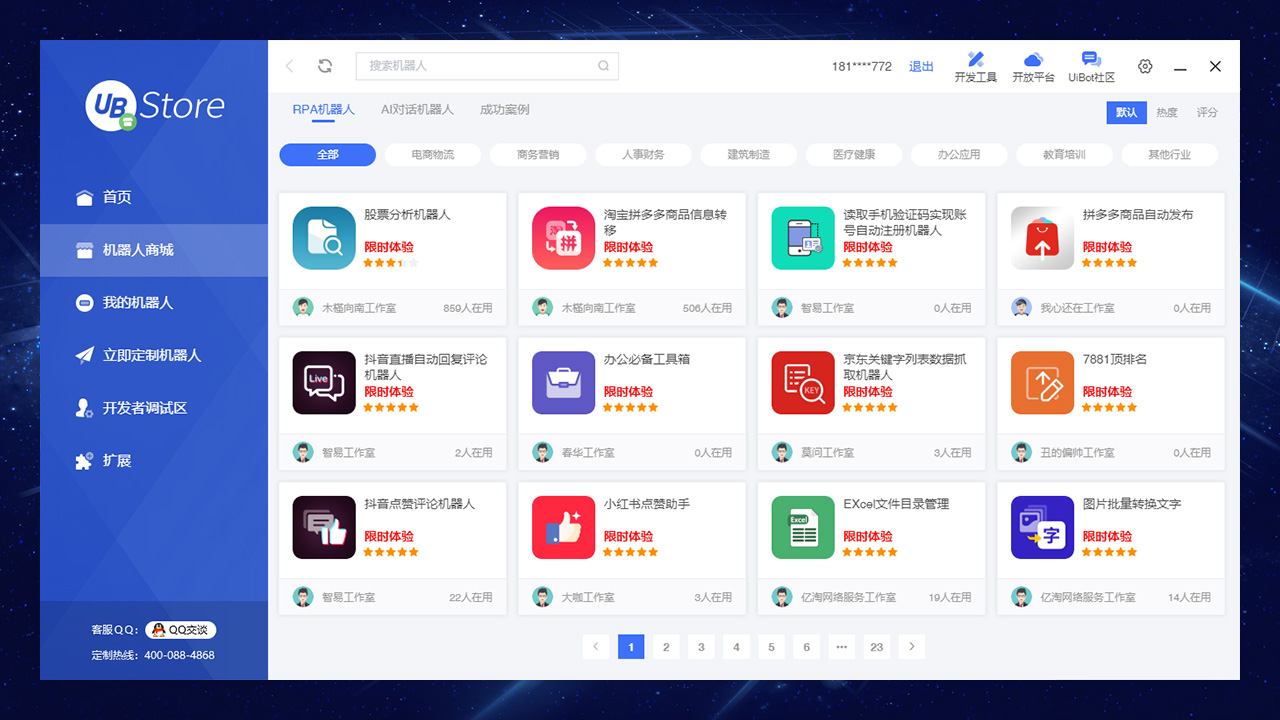Click the EXcel文件目录管理 spreadsheet icon

coord(803,527)
